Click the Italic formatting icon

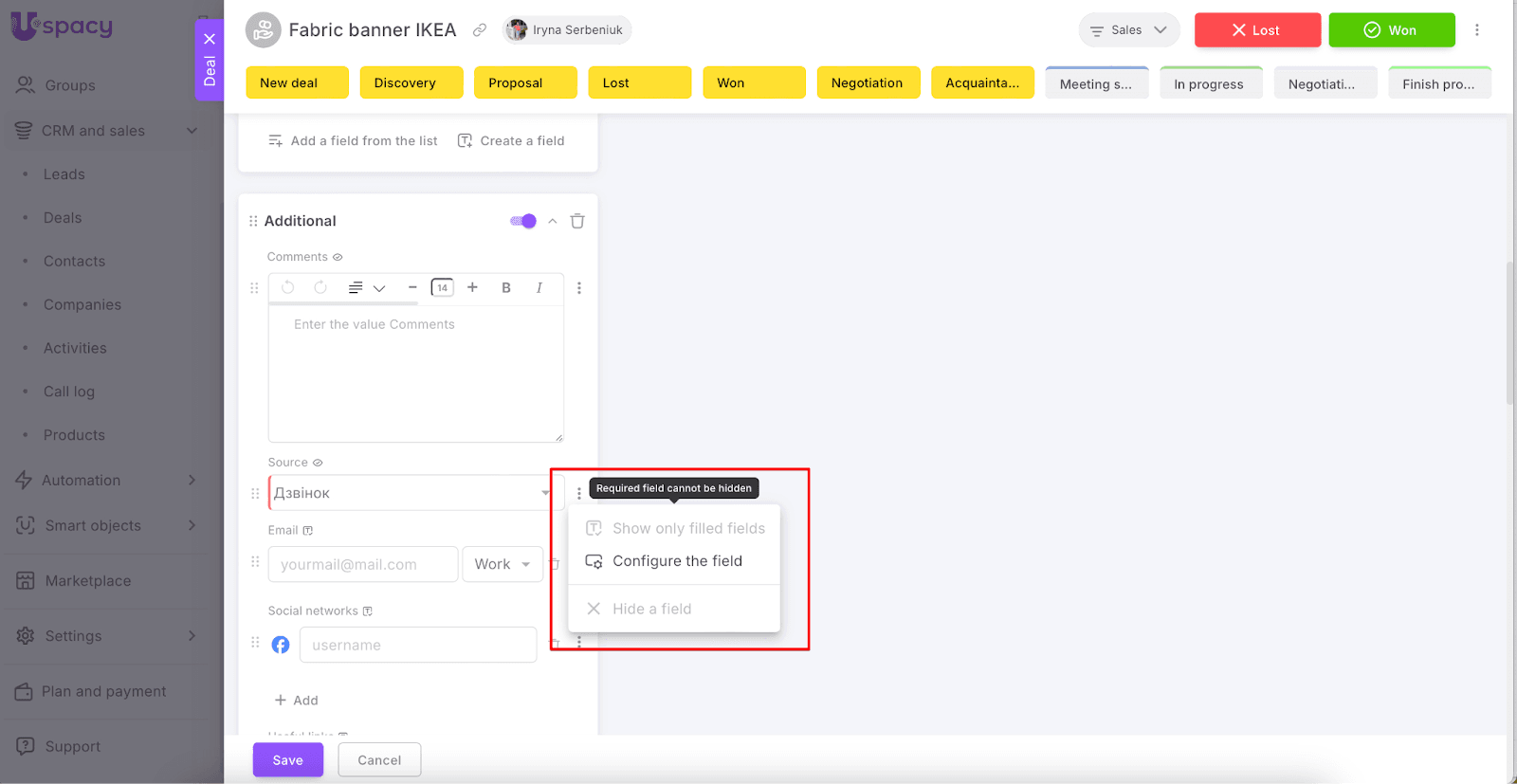click(x=539, y=288)
